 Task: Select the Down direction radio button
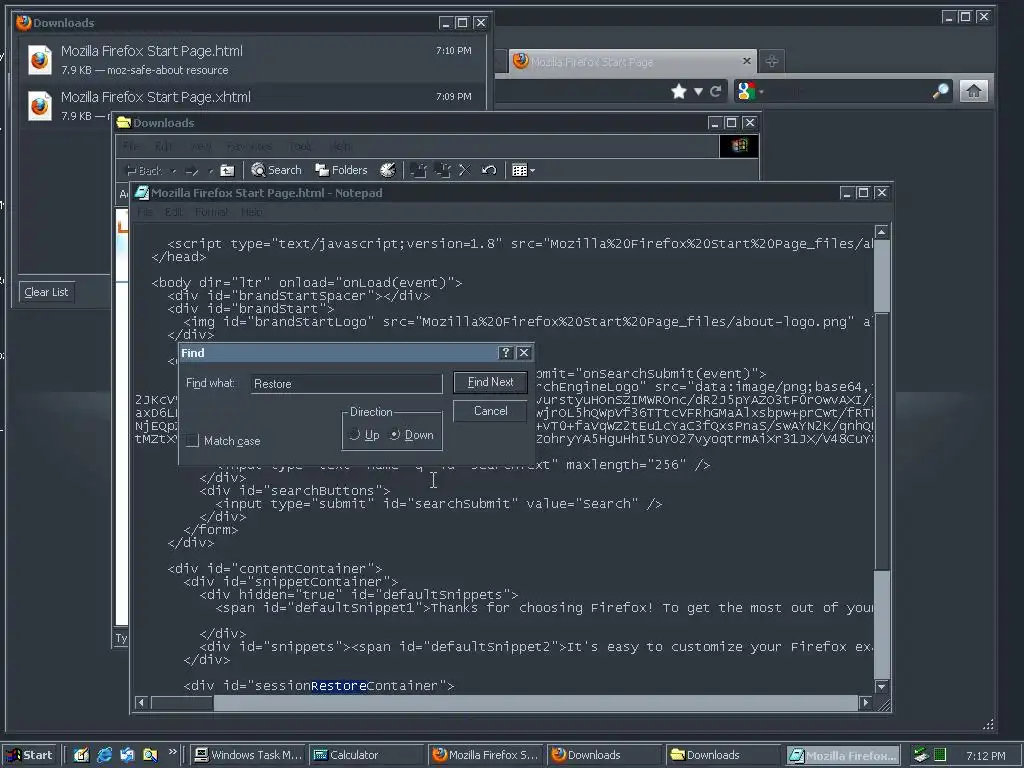(395, 435)
